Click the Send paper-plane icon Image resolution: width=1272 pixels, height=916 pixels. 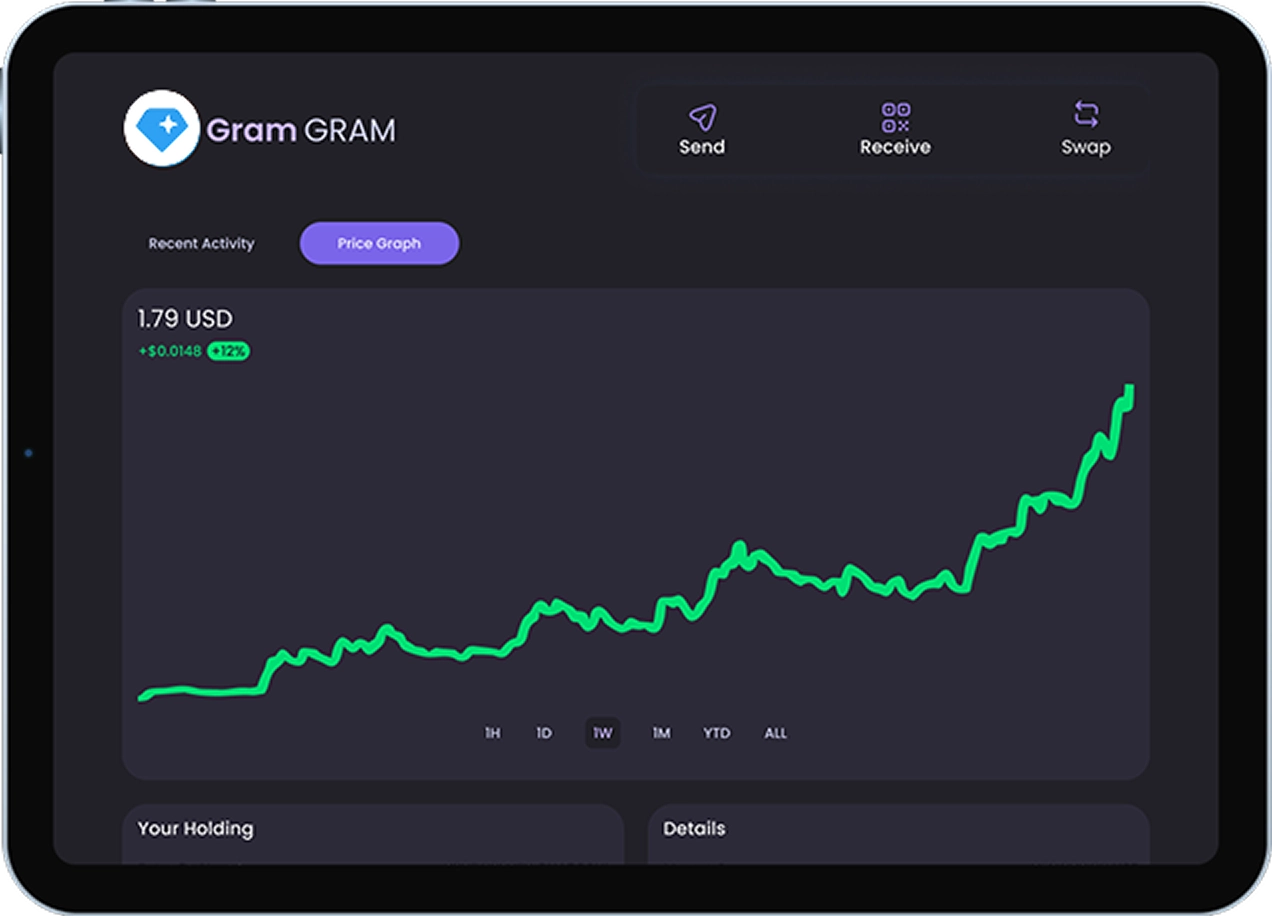coord(702,117)
